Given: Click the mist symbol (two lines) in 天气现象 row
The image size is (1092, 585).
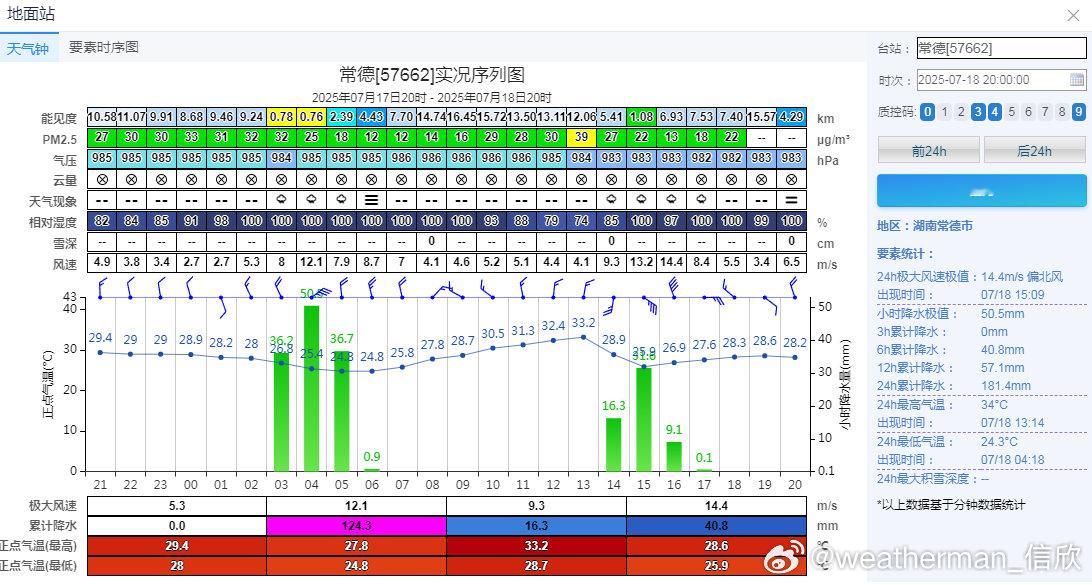Looking at the screenshot, I should [792, 201].
